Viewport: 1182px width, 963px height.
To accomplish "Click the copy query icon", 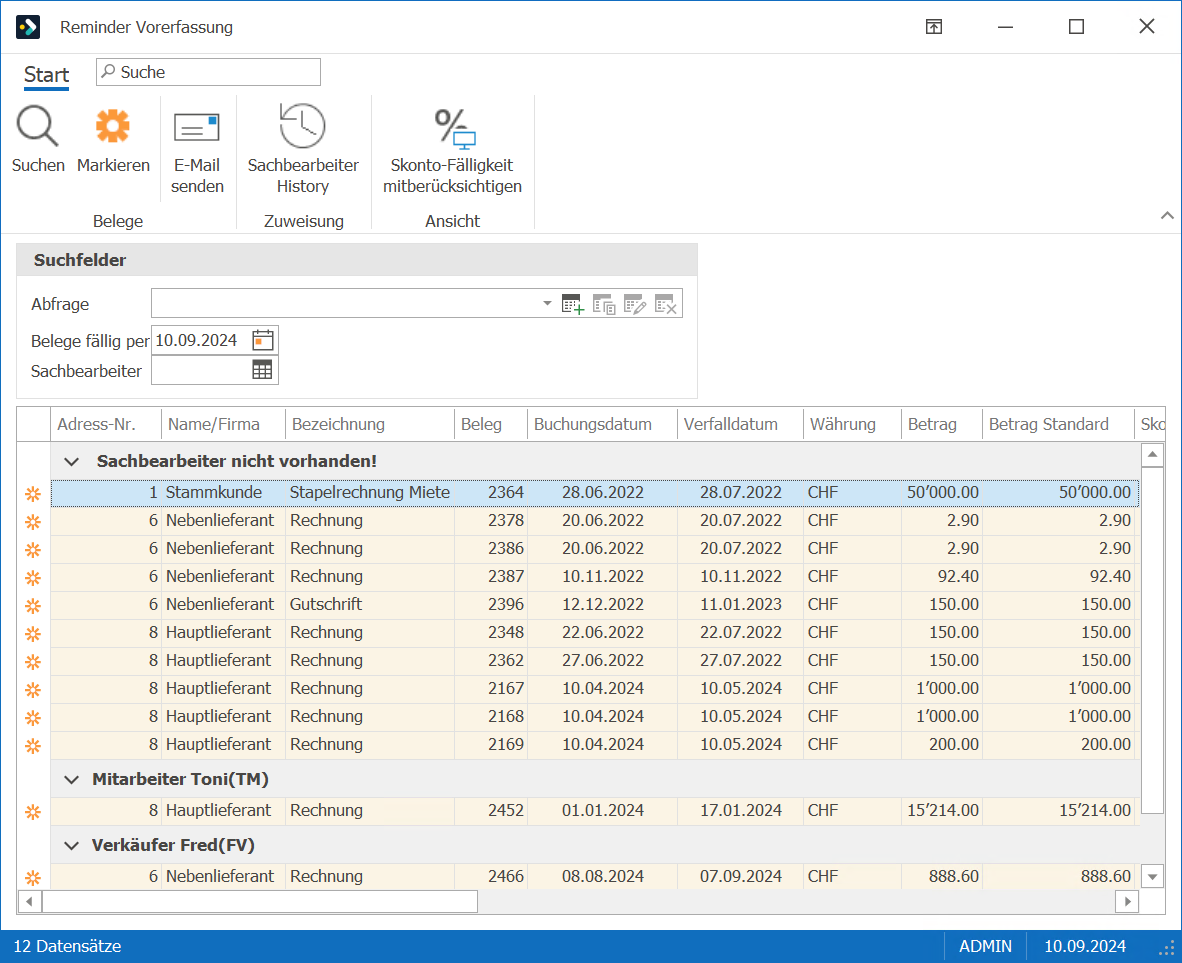I will (604, 304).
